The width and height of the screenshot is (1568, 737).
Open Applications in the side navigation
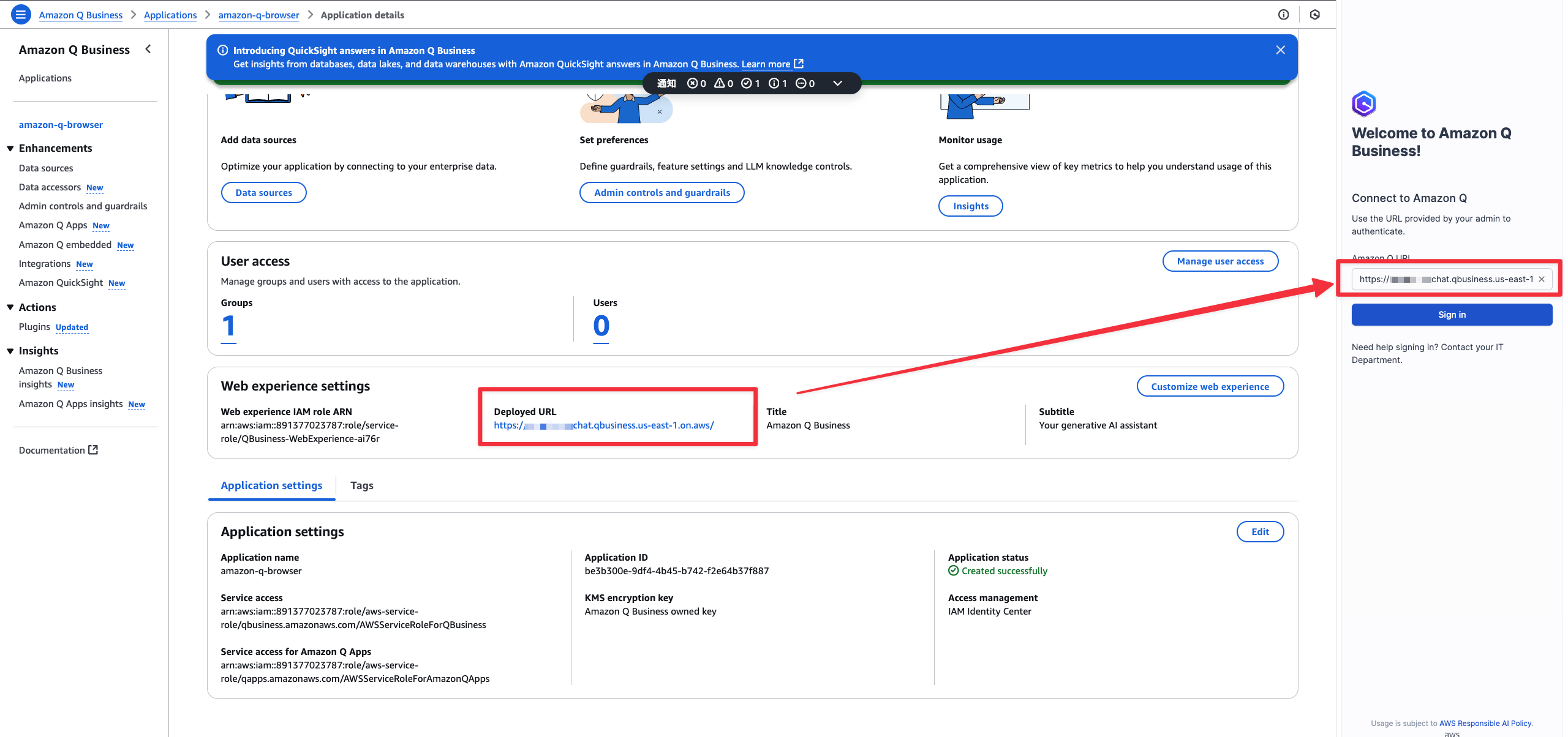pyautogui.click(x=45, y=78)
